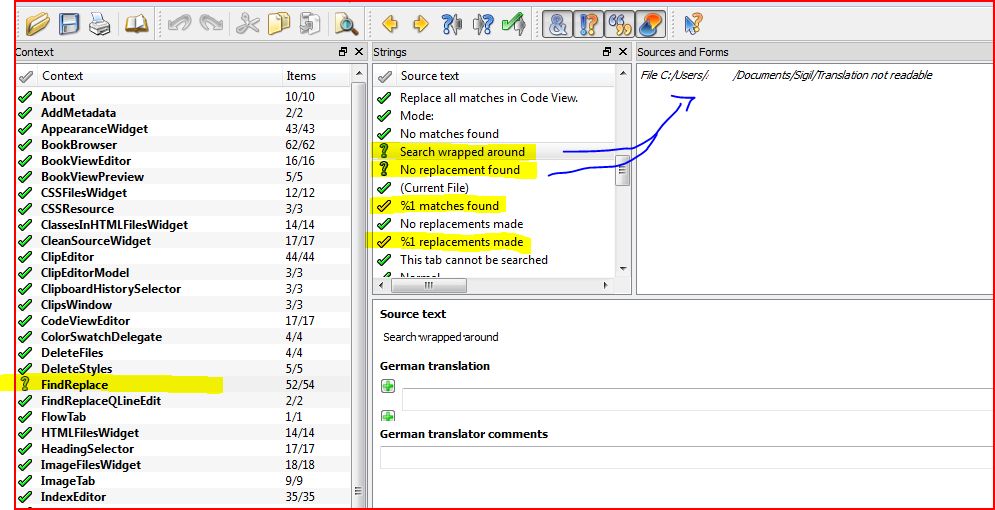Click status column header in Strings list
995x510 pixels.
click(385, 76)
